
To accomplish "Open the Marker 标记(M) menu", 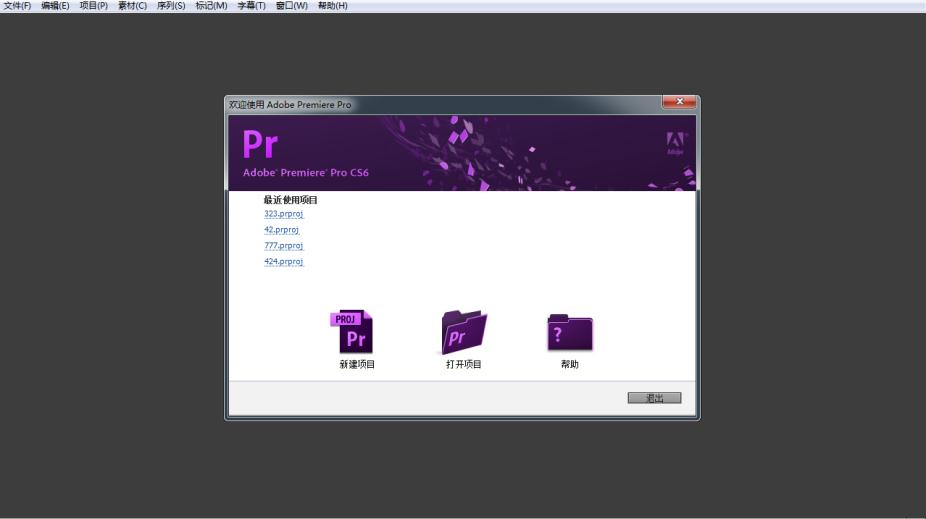I will (x=211, y=6).
